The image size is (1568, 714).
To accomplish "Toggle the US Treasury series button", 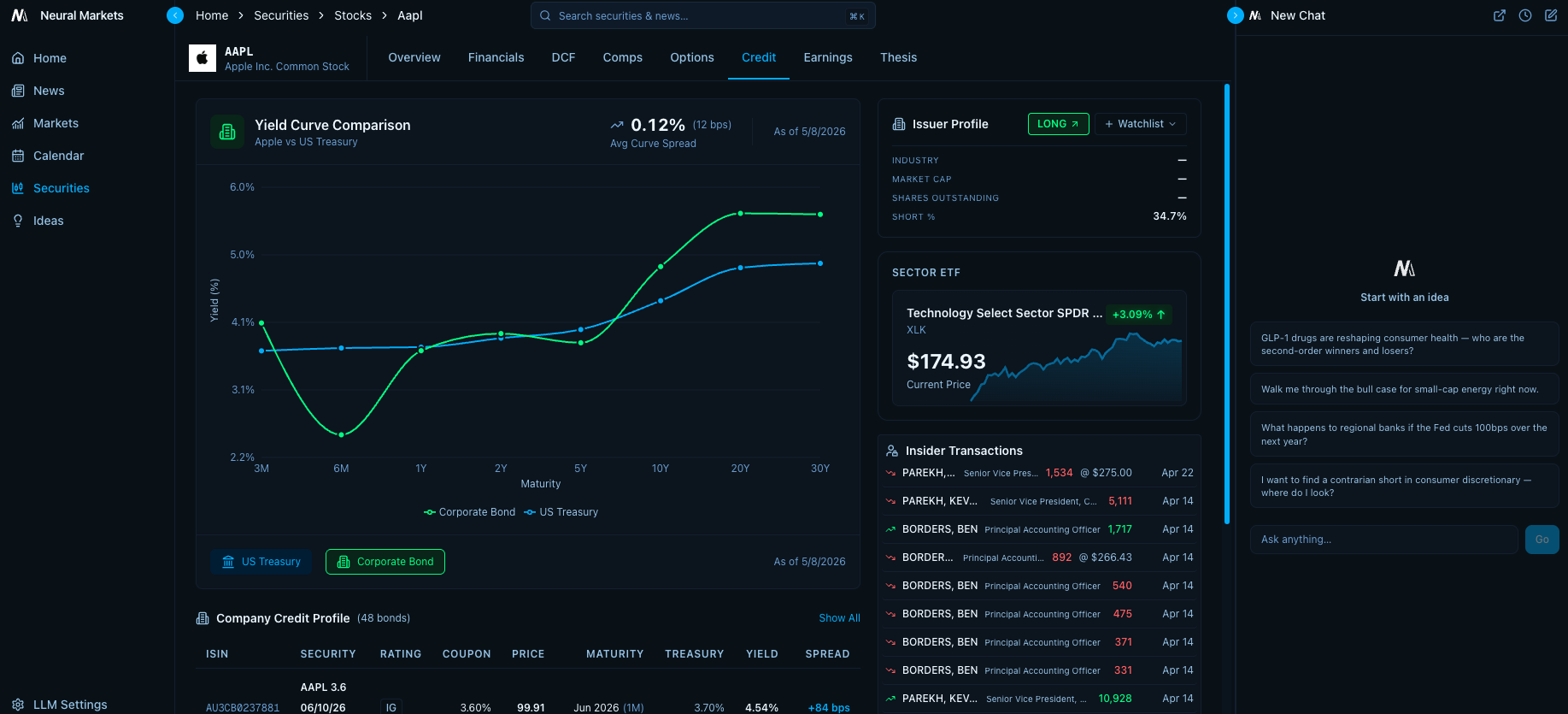I will pos(261,562).
